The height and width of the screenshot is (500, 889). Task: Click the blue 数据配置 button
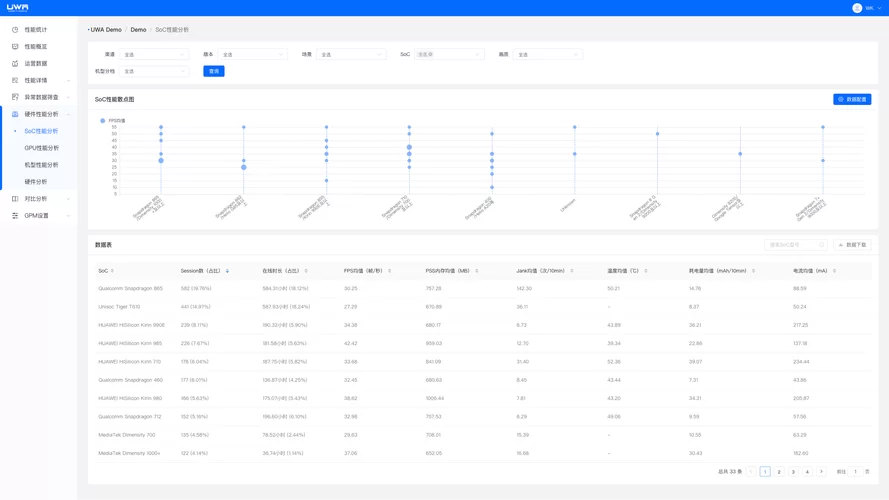pyautogui.click(x=852, y=99)
